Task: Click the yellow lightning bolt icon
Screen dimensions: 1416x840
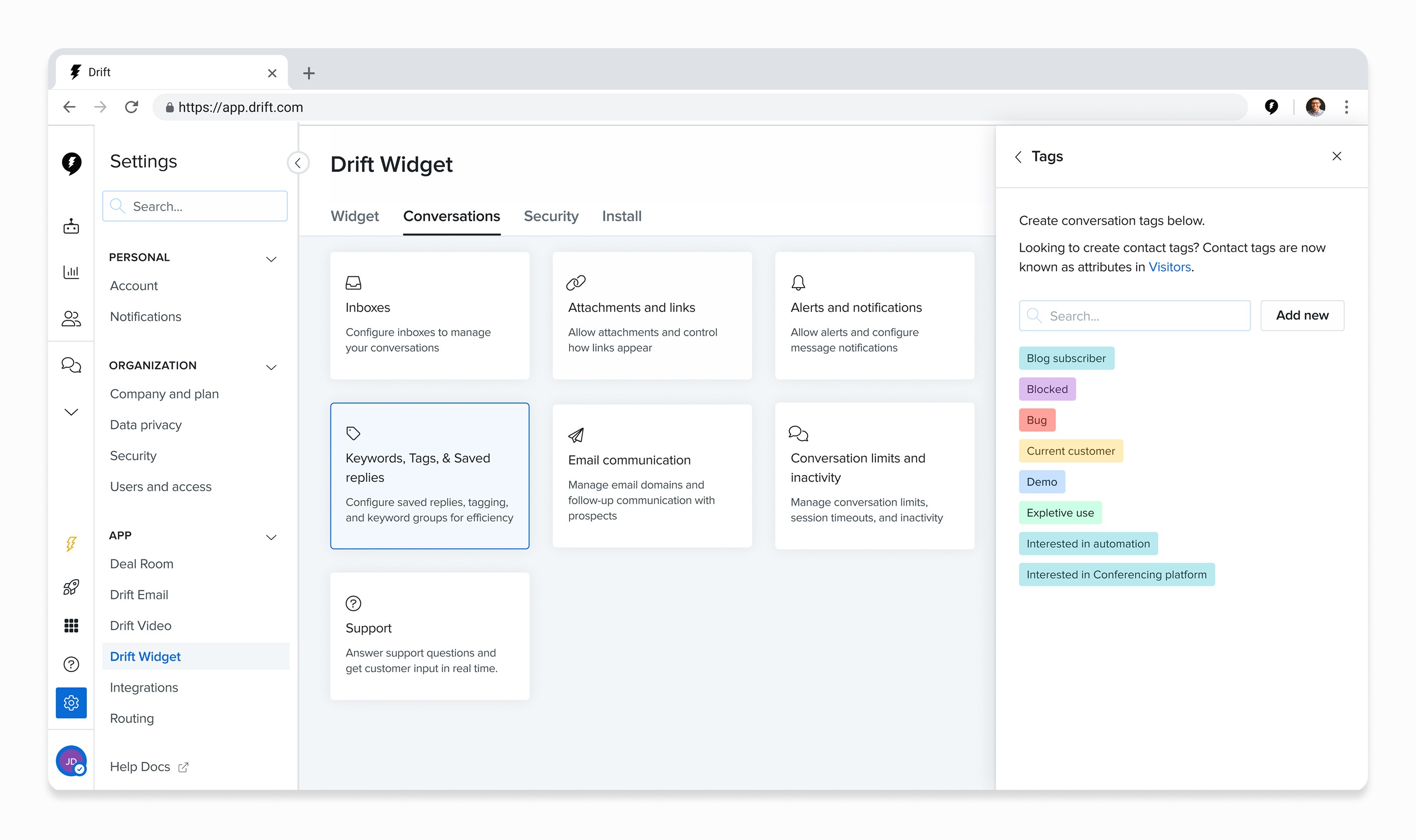Action: 71,544
